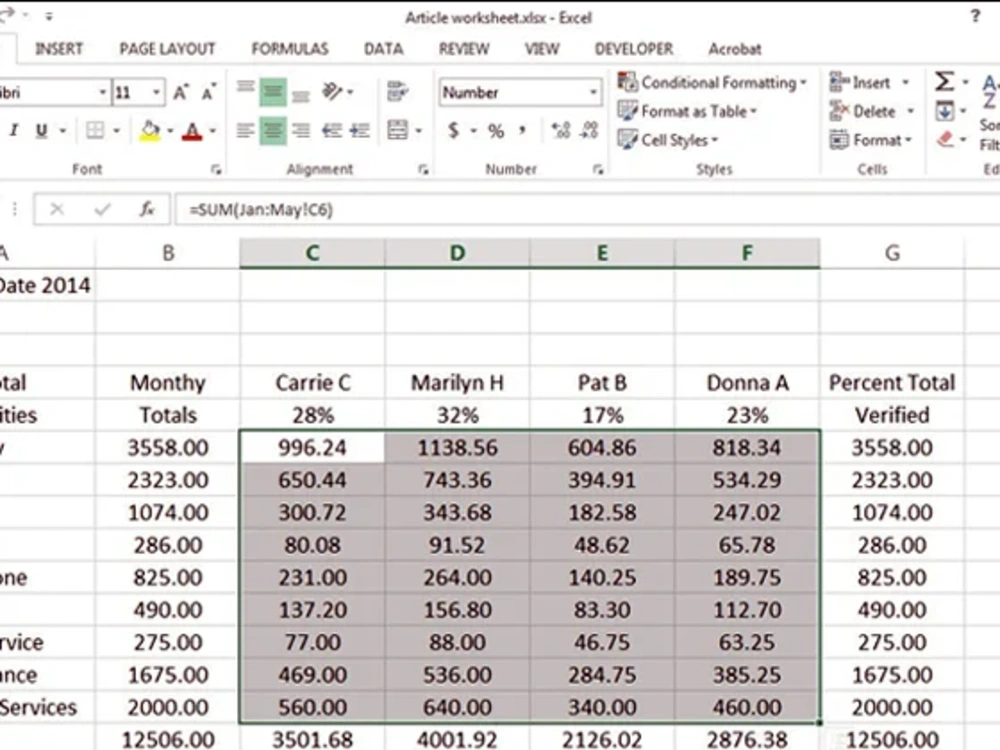Click into the formula bar

[587, 210]
